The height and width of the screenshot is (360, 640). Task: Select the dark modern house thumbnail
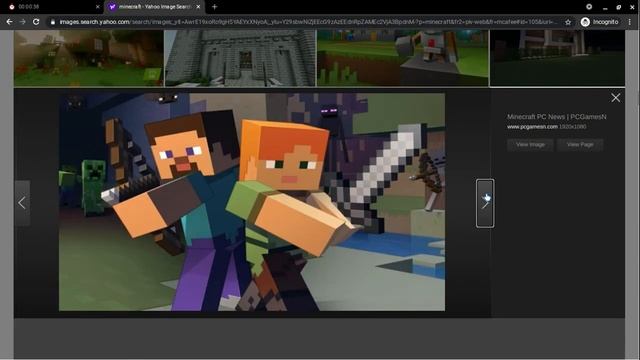click(x=557, y=58)
